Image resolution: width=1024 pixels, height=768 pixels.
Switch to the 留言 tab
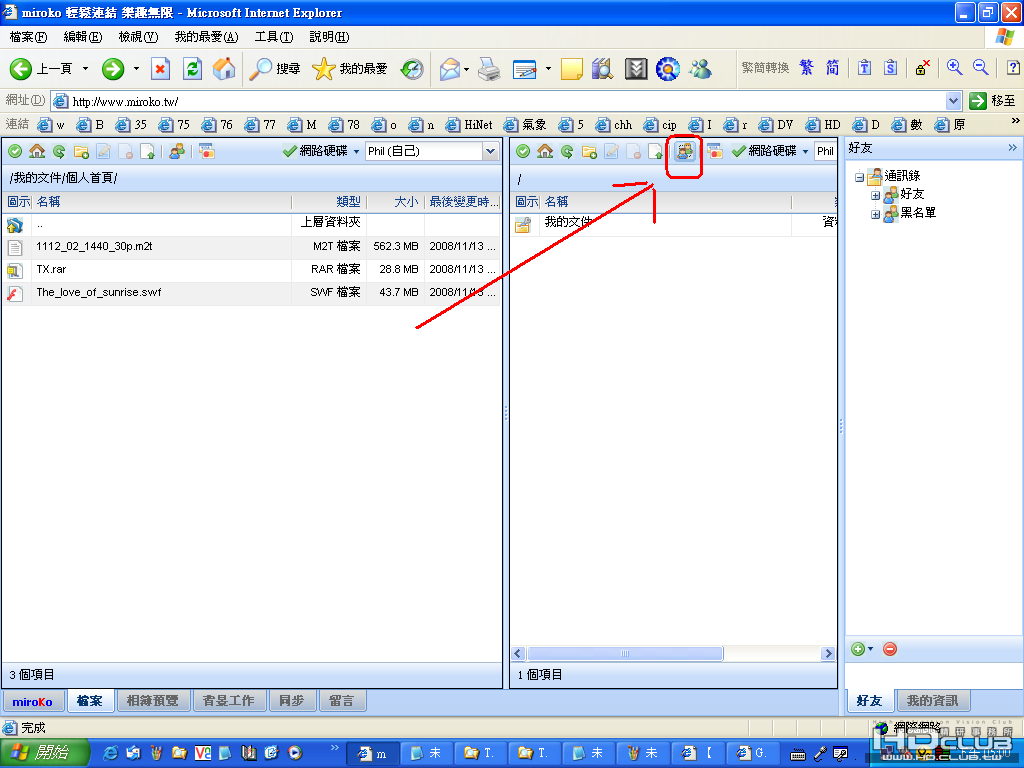click(x=342, y=701)
